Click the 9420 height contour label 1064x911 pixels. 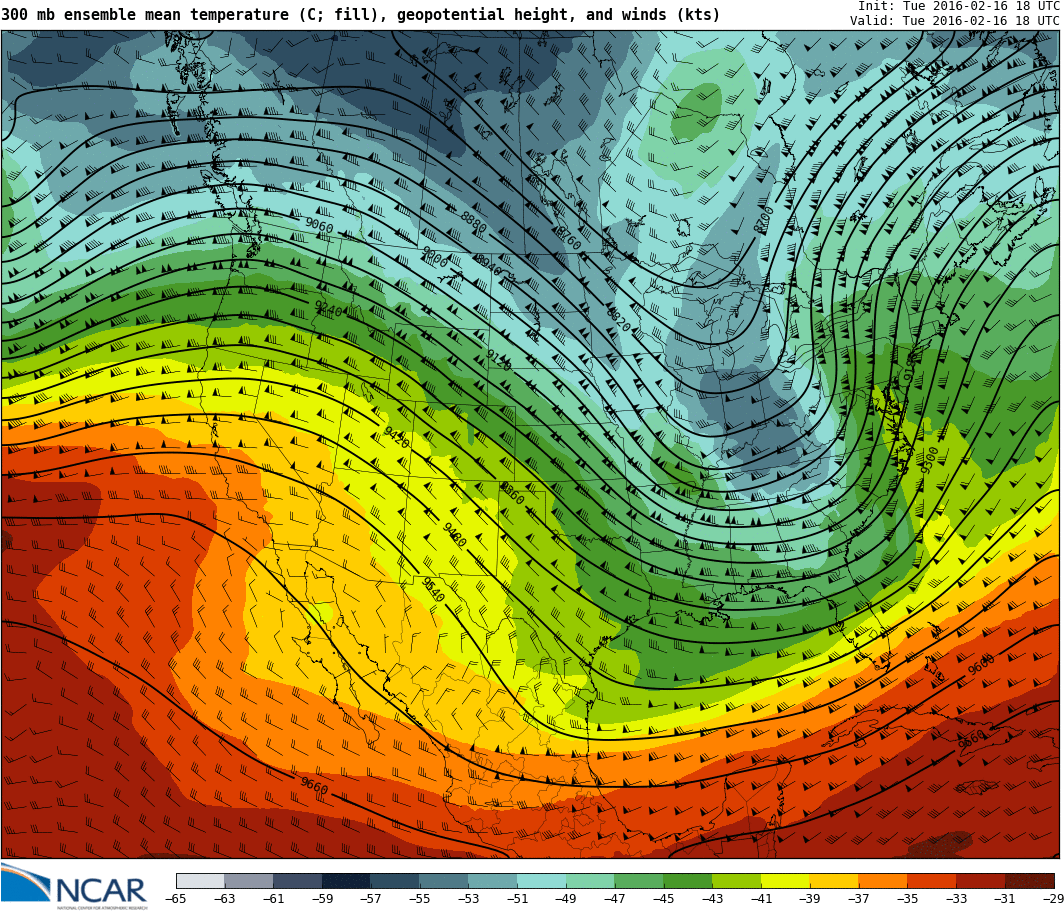coord(396,438)
